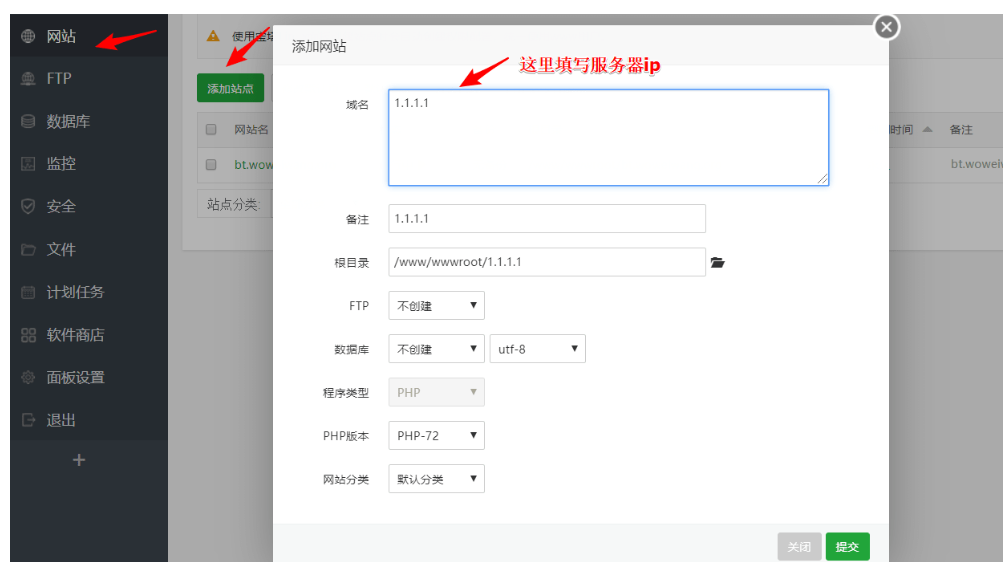Click the green 提交 submit button
1003x562 pixels.
pos(847,547)
